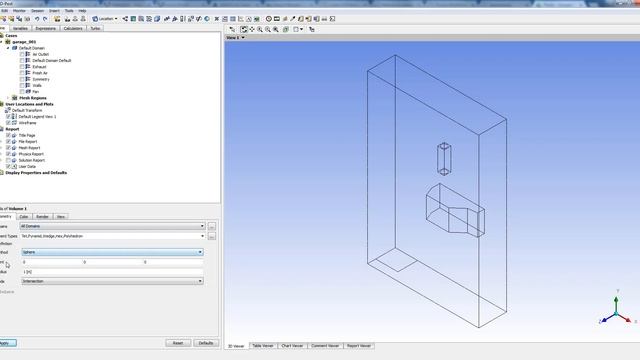Viewport: 640px width, 360px height.
Task: Uncheck the Wireframe visibility checkbox
Action: pos(8,123)
